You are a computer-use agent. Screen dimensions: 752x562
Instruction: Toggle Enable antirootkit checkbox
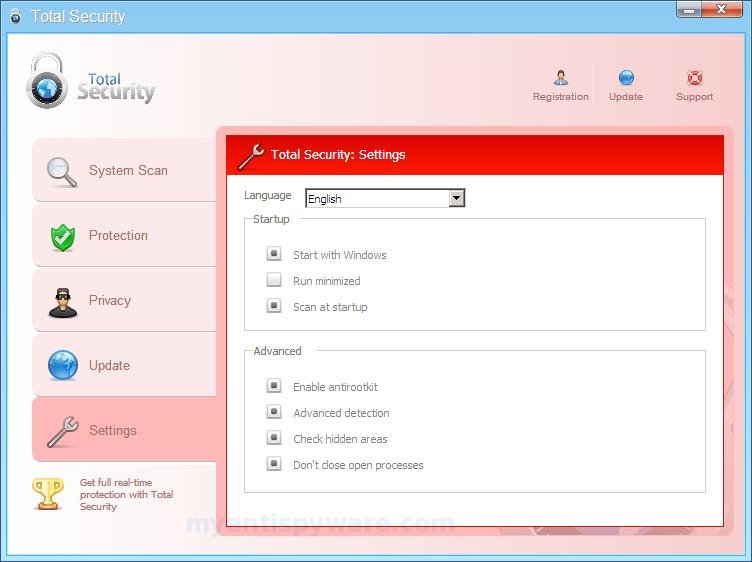[274, 385]
